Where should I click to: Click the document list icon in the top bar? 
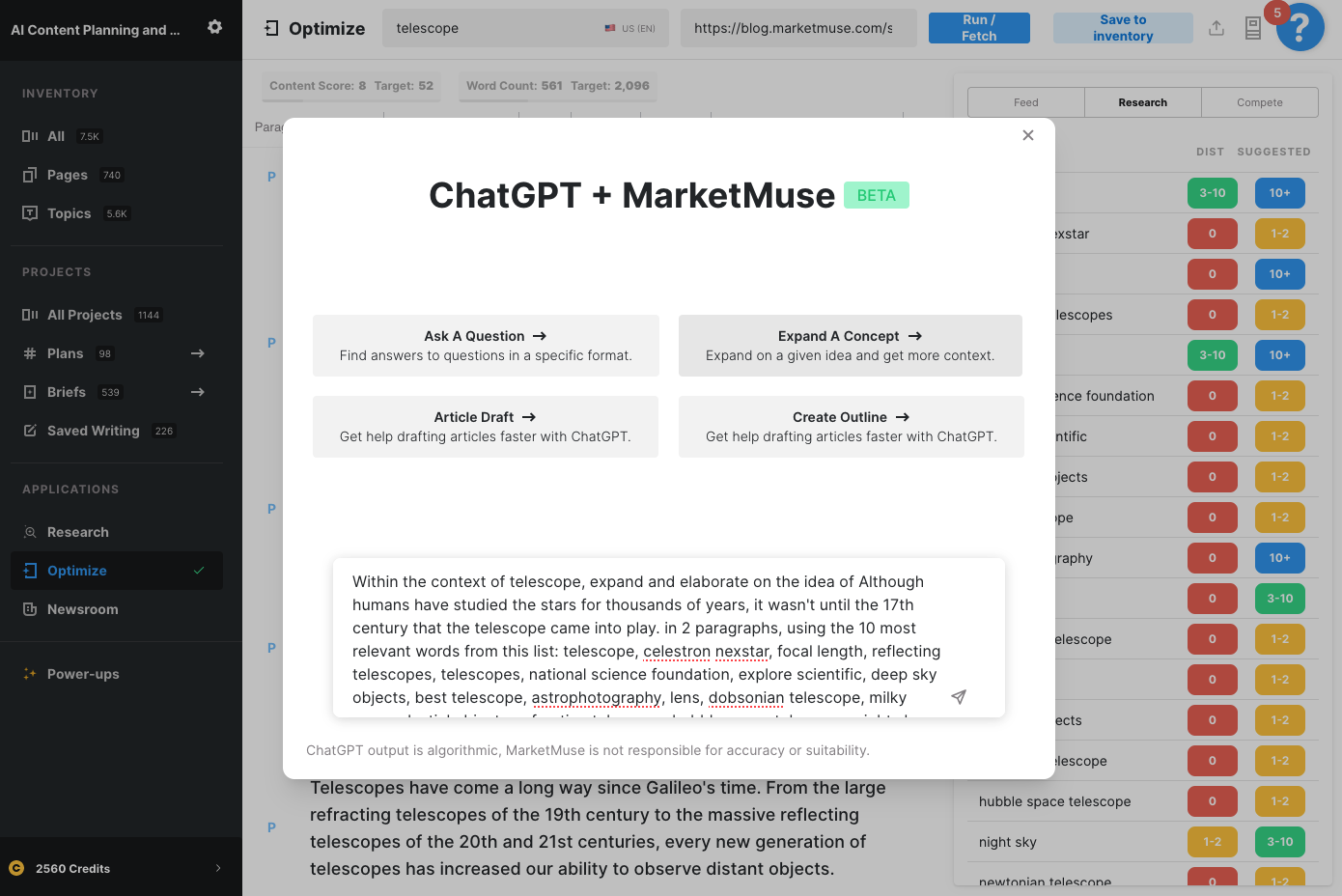coord(1253,28)
